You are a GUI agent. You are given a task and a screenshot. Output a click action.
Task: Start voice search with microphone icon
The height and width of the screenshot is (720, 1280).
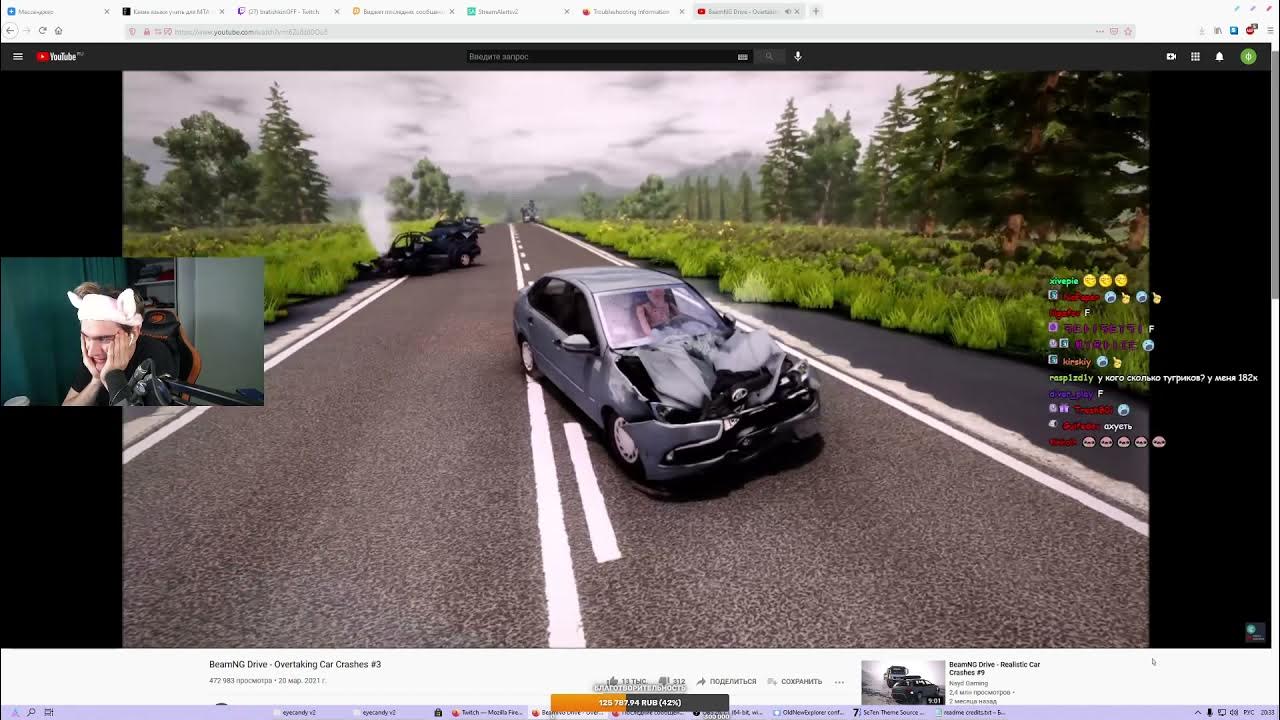tap(798, 57)
